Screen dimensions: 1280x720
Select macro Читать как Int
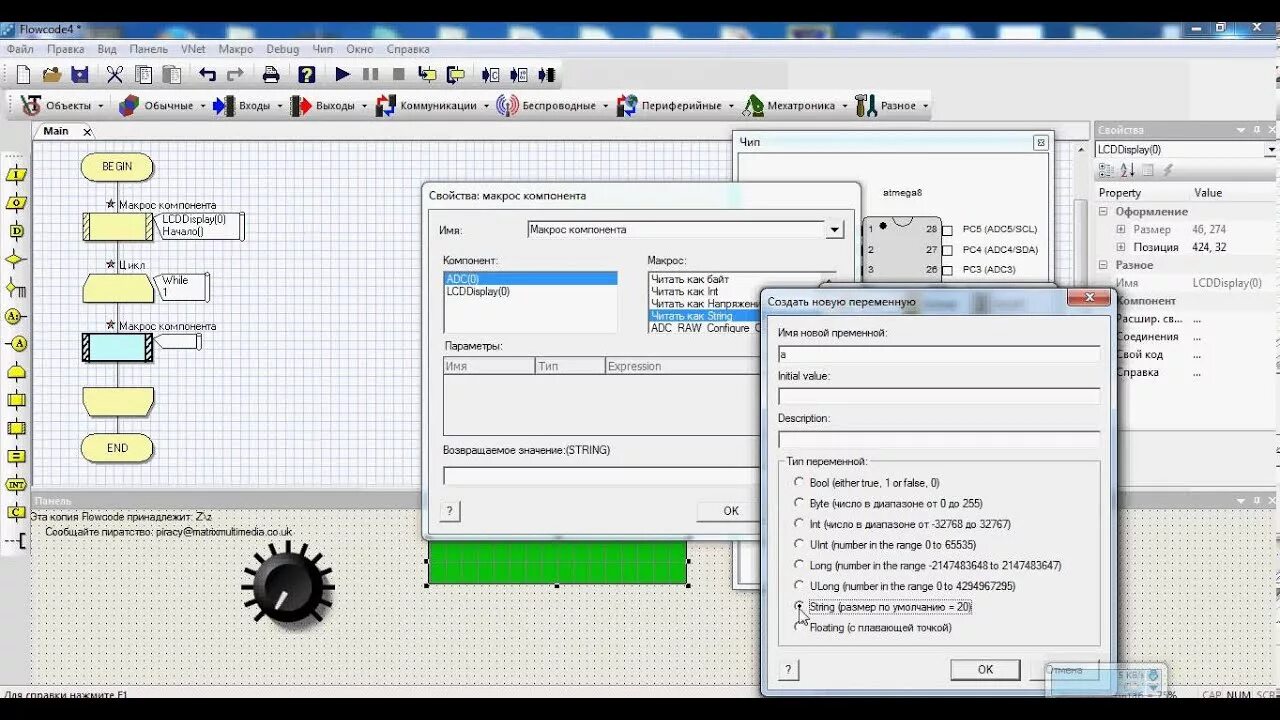(x=685, y=292)
